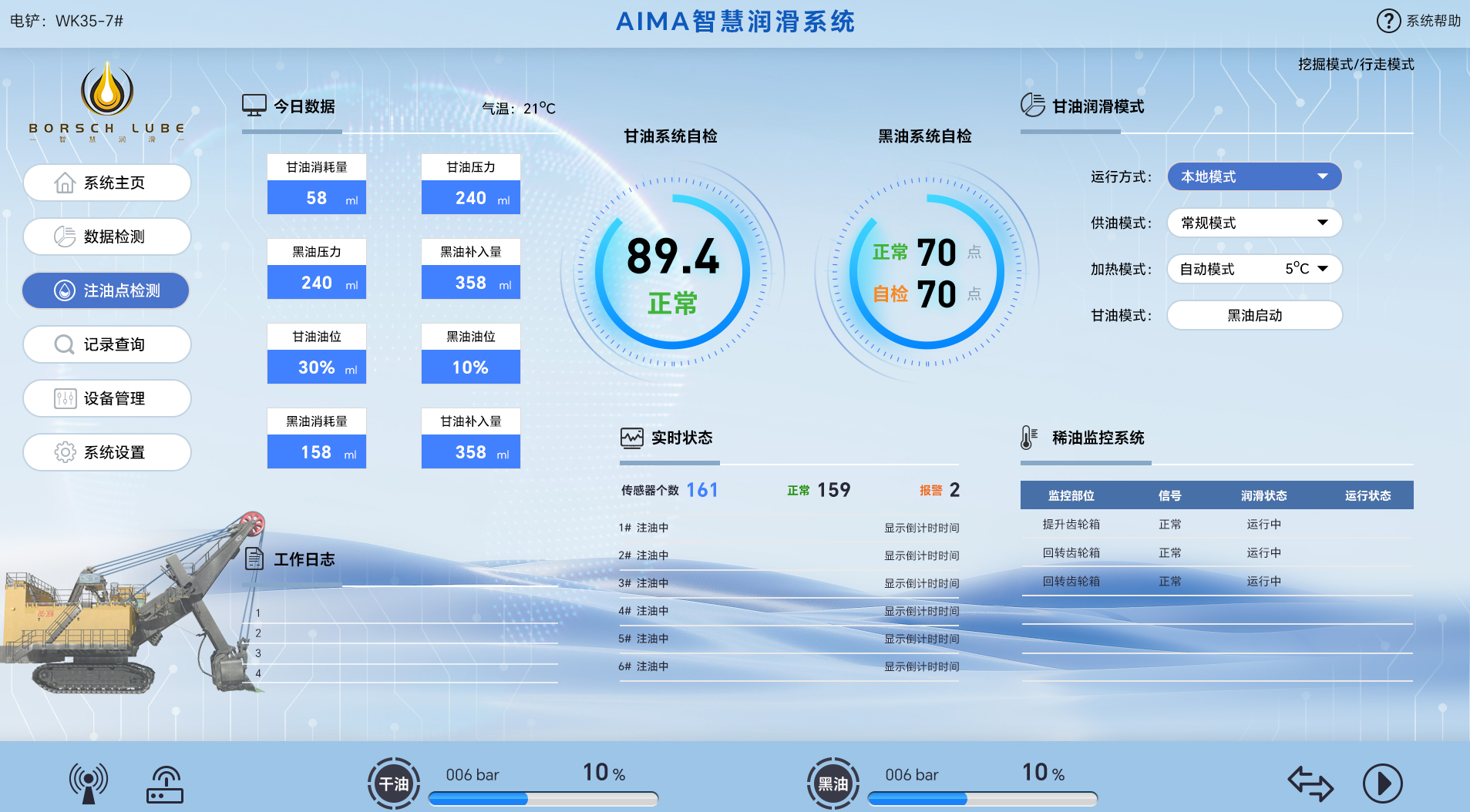Click the 黑油 progress bar
This screenshot has height=812, width=1470.
pos(982,799)
